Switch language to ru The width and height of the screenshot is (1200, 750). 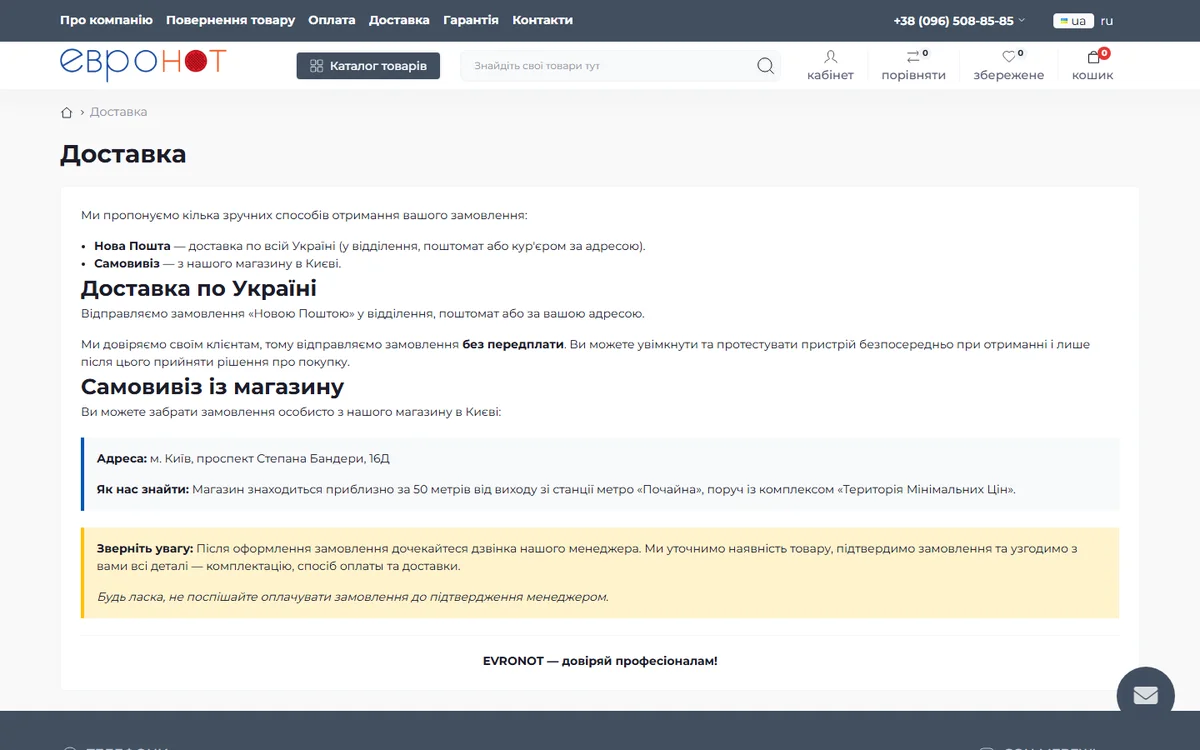(1107, 21)
